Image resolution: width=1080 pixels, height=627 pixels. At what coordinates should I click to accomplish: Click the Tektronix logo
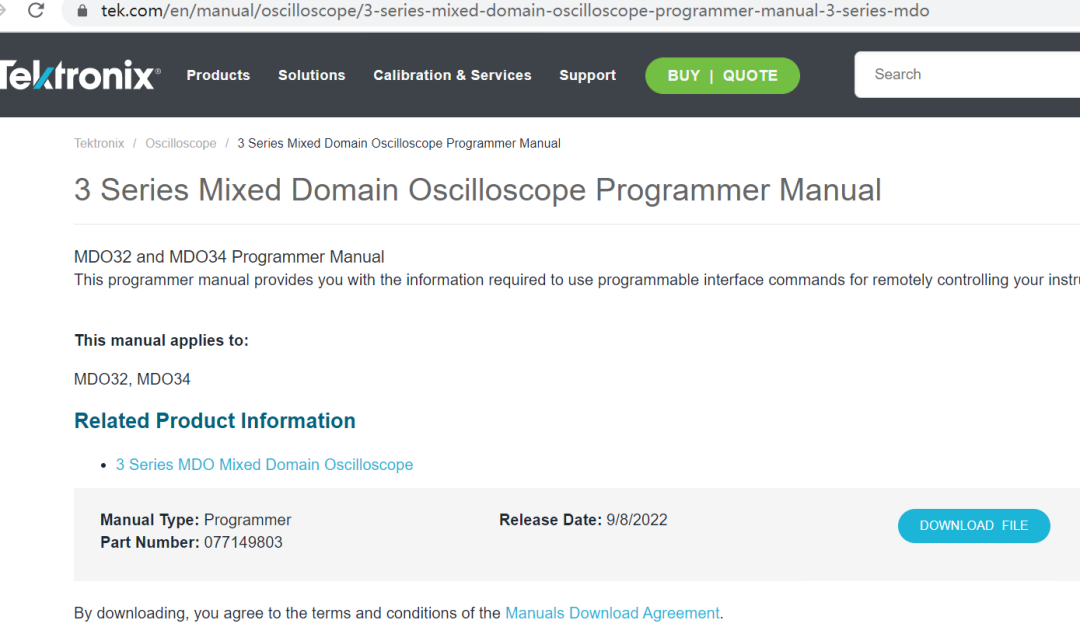(80, 74)
